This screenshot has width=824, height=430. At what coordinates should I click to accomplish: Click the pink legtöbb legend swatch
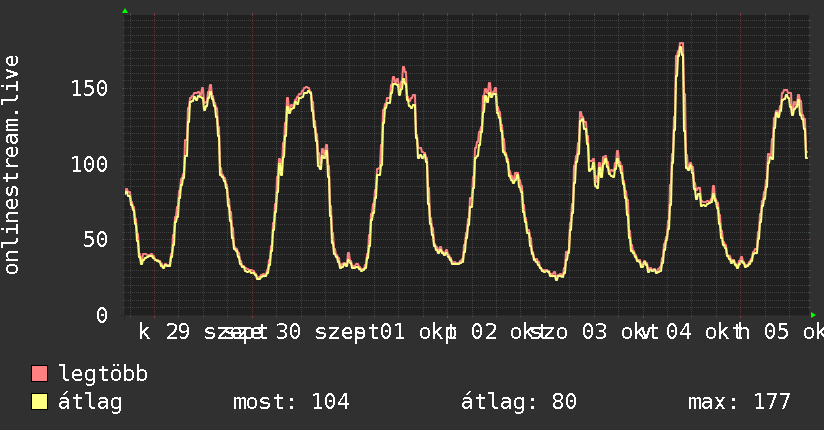39,374
